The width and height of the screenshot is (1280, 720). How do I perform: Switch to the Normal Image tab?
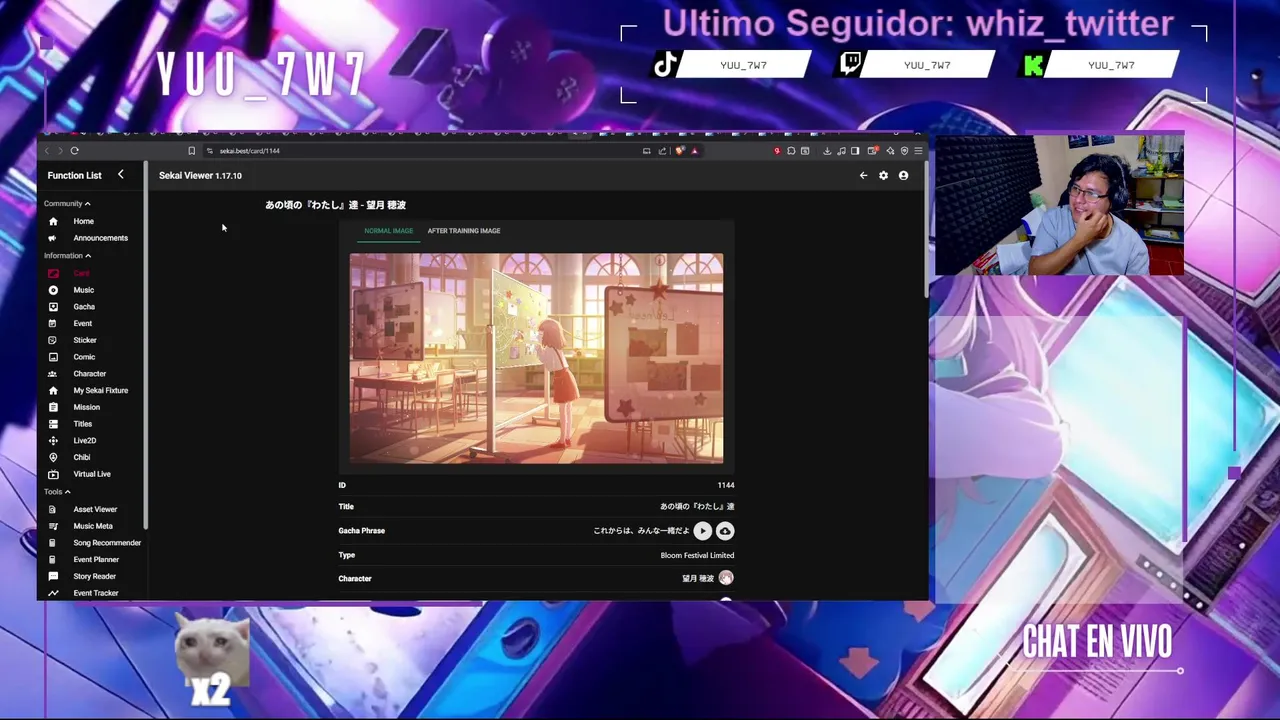point(388,231)
